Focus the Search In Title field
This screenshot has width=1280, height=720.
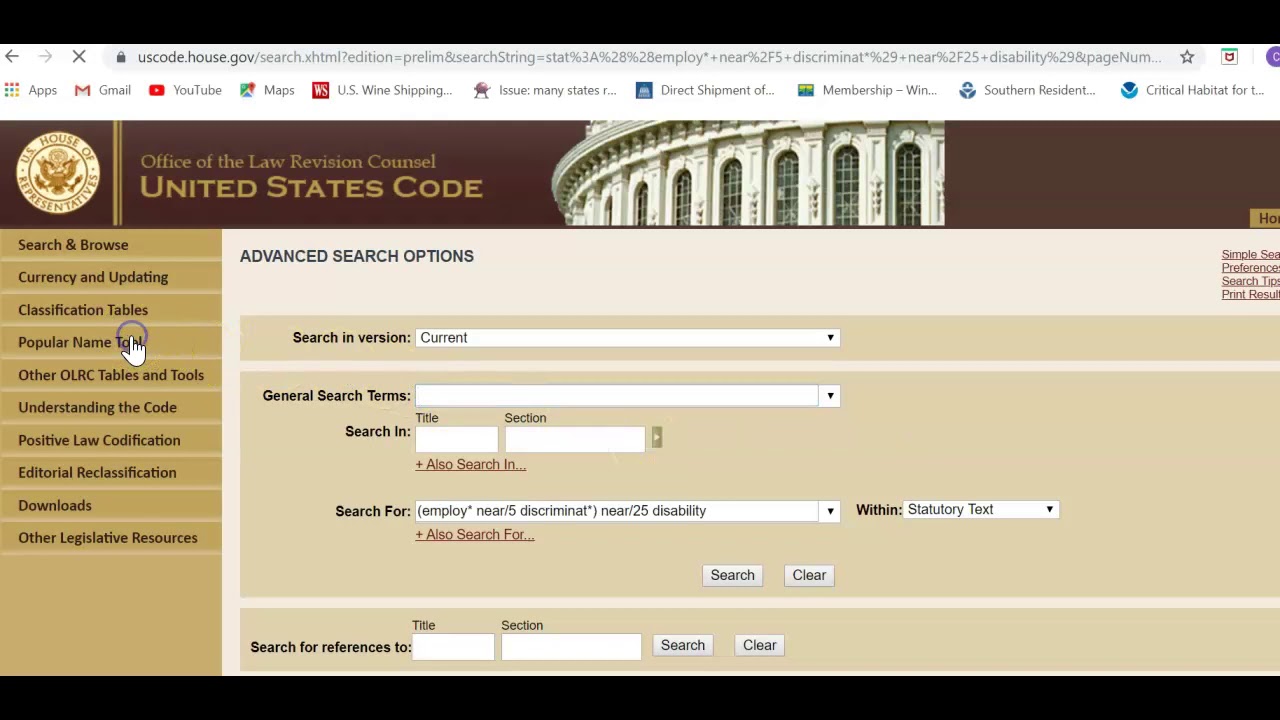(x=456, y=438)
